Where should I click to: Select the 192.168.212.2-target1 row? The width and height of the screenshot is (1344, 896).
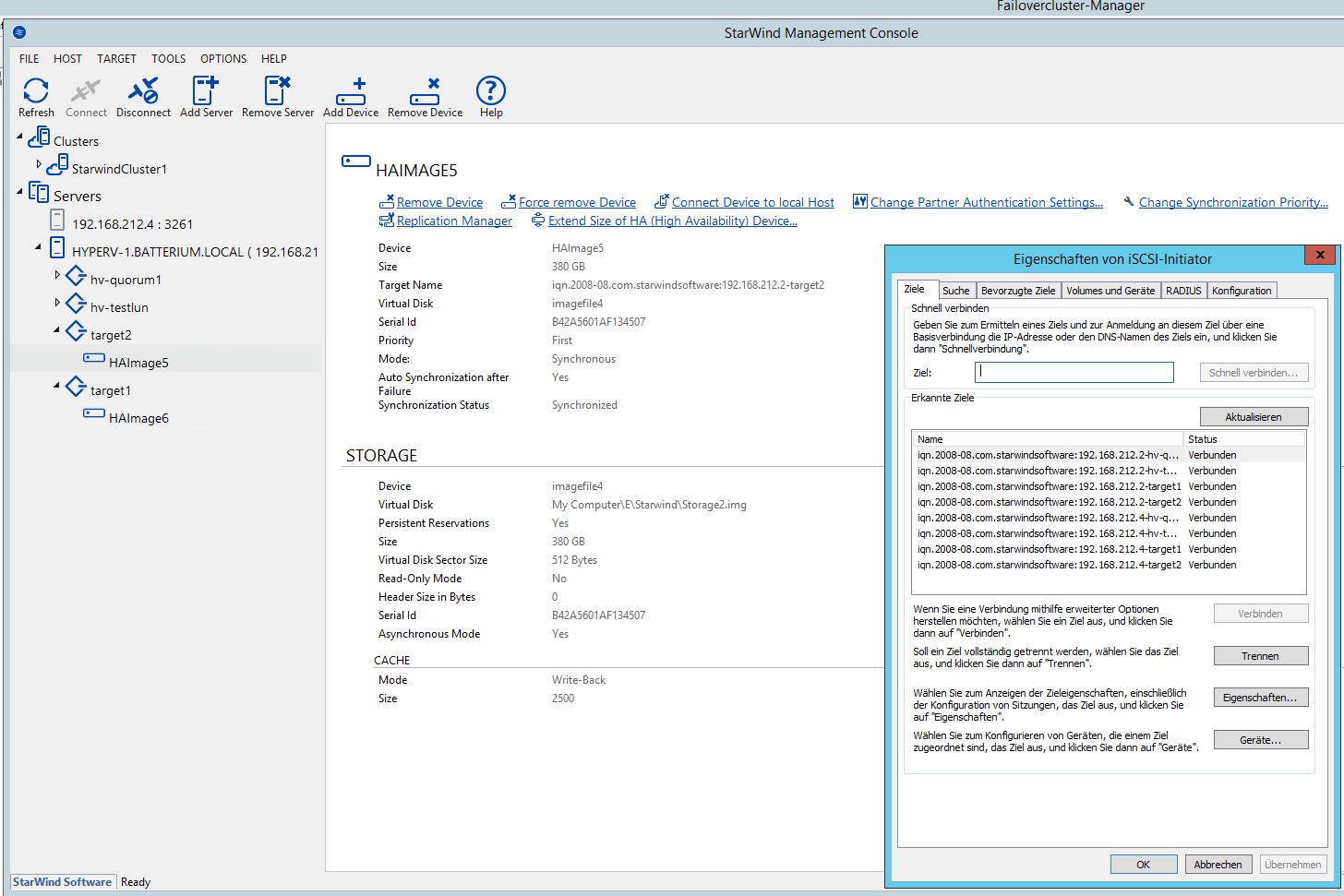click(x=1110, y=486)
